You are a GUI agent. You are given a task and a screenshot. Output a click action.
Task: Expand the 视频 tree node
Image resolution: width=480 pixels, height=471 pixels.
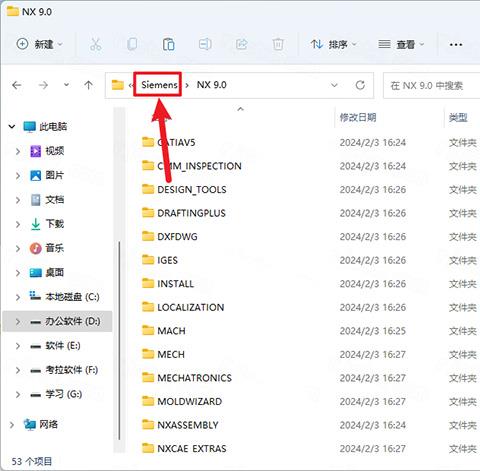[18, 151]
